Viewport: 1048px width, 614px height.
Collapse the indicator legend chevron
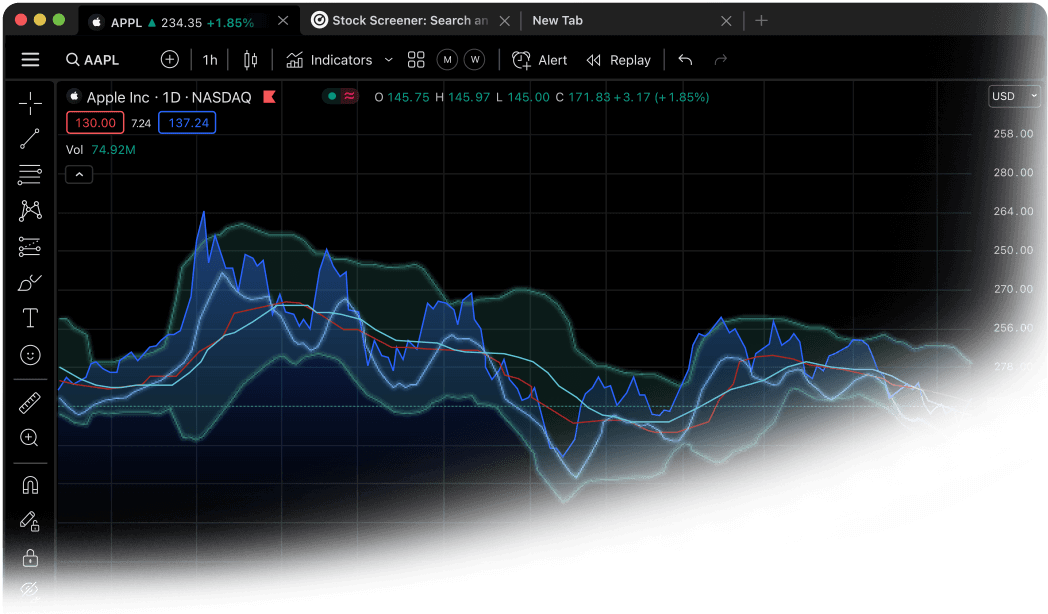click(79, 174)
